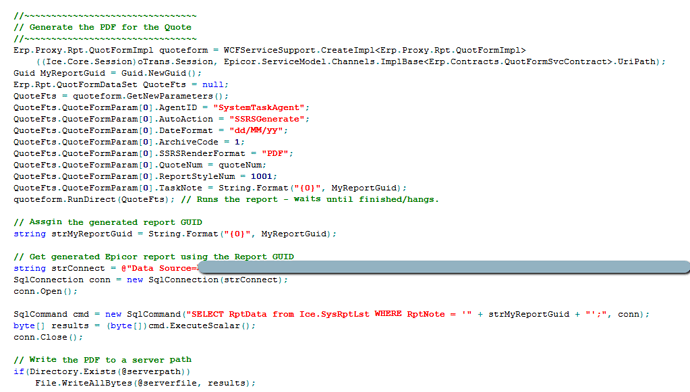This screenshot has height=392, width=690.
Task: Click the comment 'Generate the PDF for the Quote'
Action: pos(103,27)
